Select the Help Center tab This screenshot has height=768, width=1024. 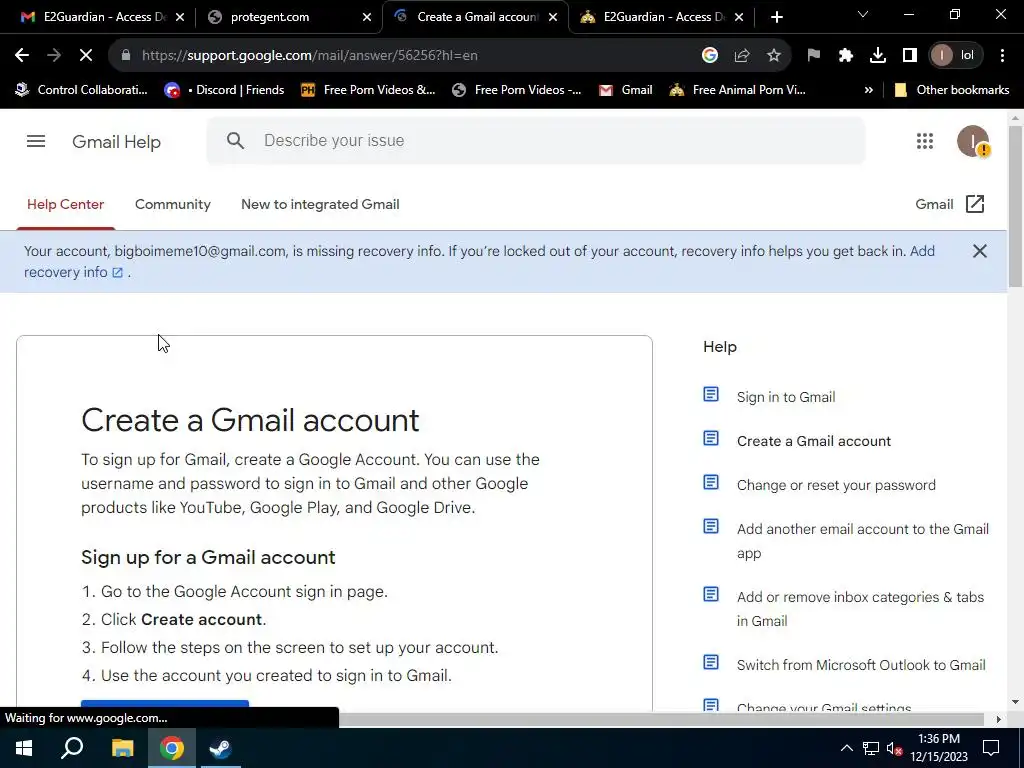tap(65, 204)
